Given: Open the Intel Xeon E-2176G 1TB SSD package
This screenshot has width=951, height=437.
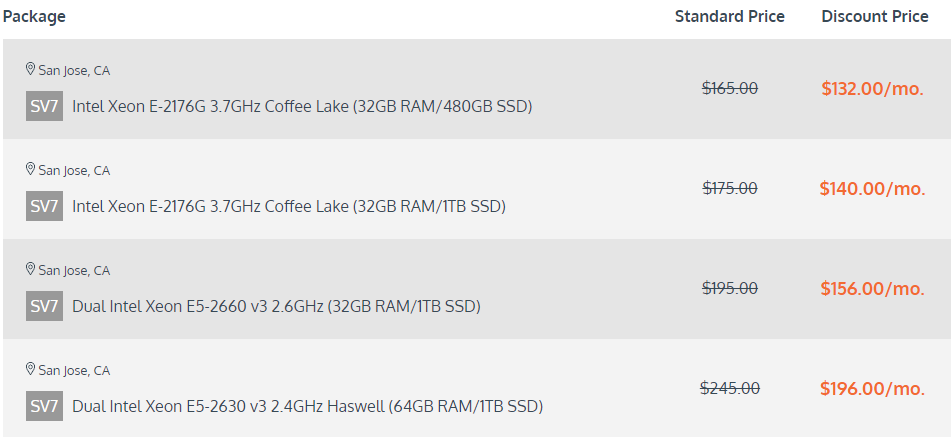Looking at the screenshot, I should (x=289, y=206).
